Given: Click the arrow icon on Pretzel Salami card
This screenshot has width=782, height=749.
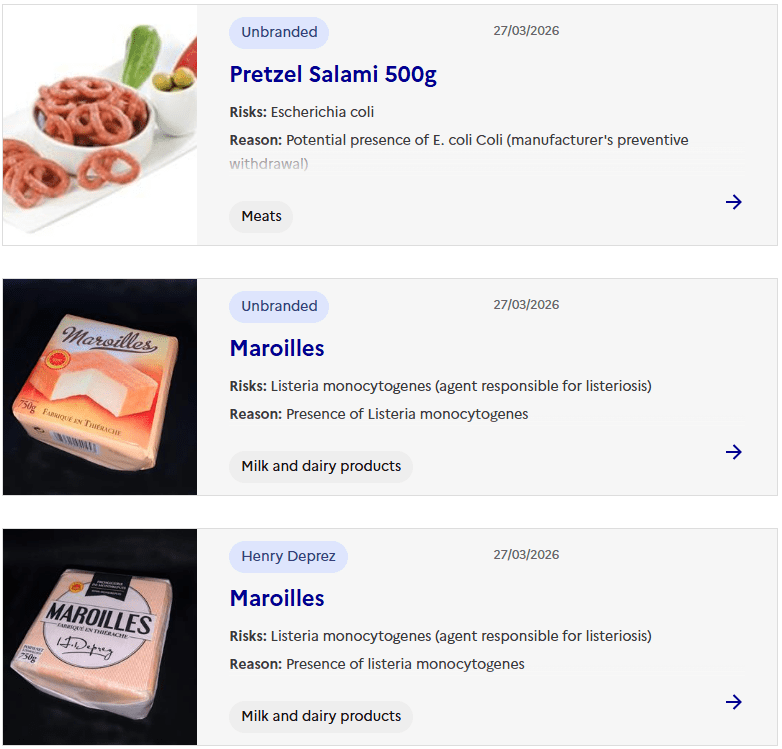Looking at the screenshot, I should point(734,202).
